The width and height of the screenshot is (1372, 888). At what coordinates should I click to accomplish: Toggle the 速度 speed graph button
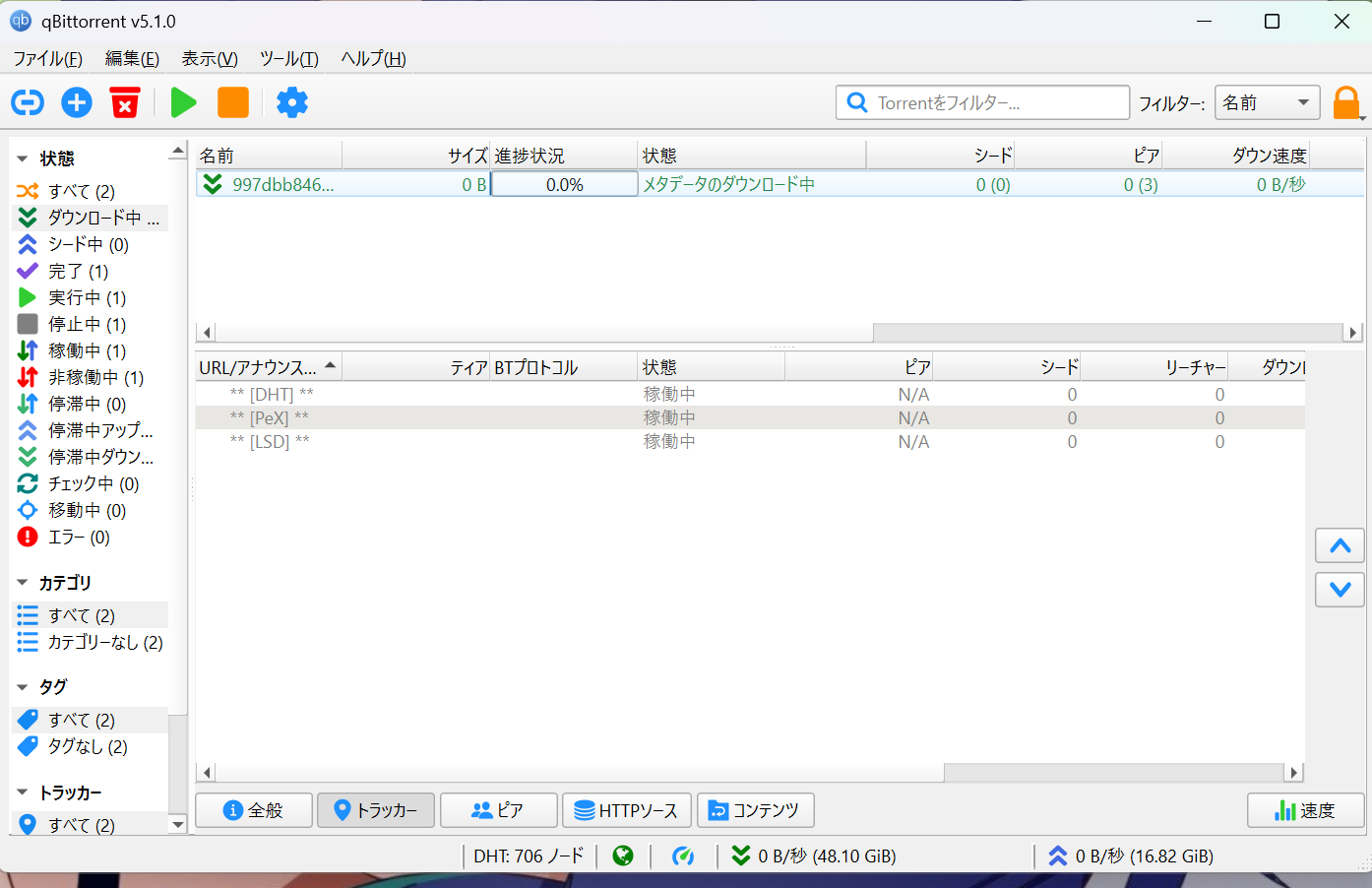click(1305, 810)
